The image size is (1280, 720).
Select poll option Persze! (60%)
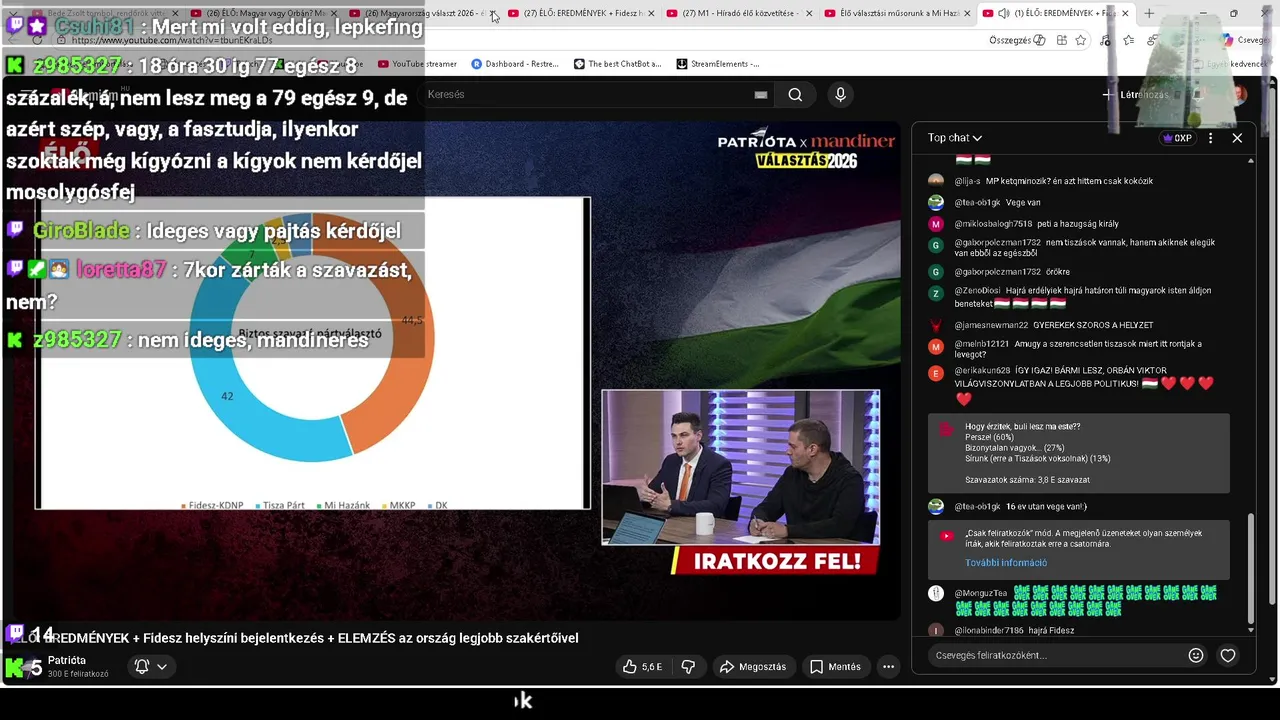coord(989,437)
